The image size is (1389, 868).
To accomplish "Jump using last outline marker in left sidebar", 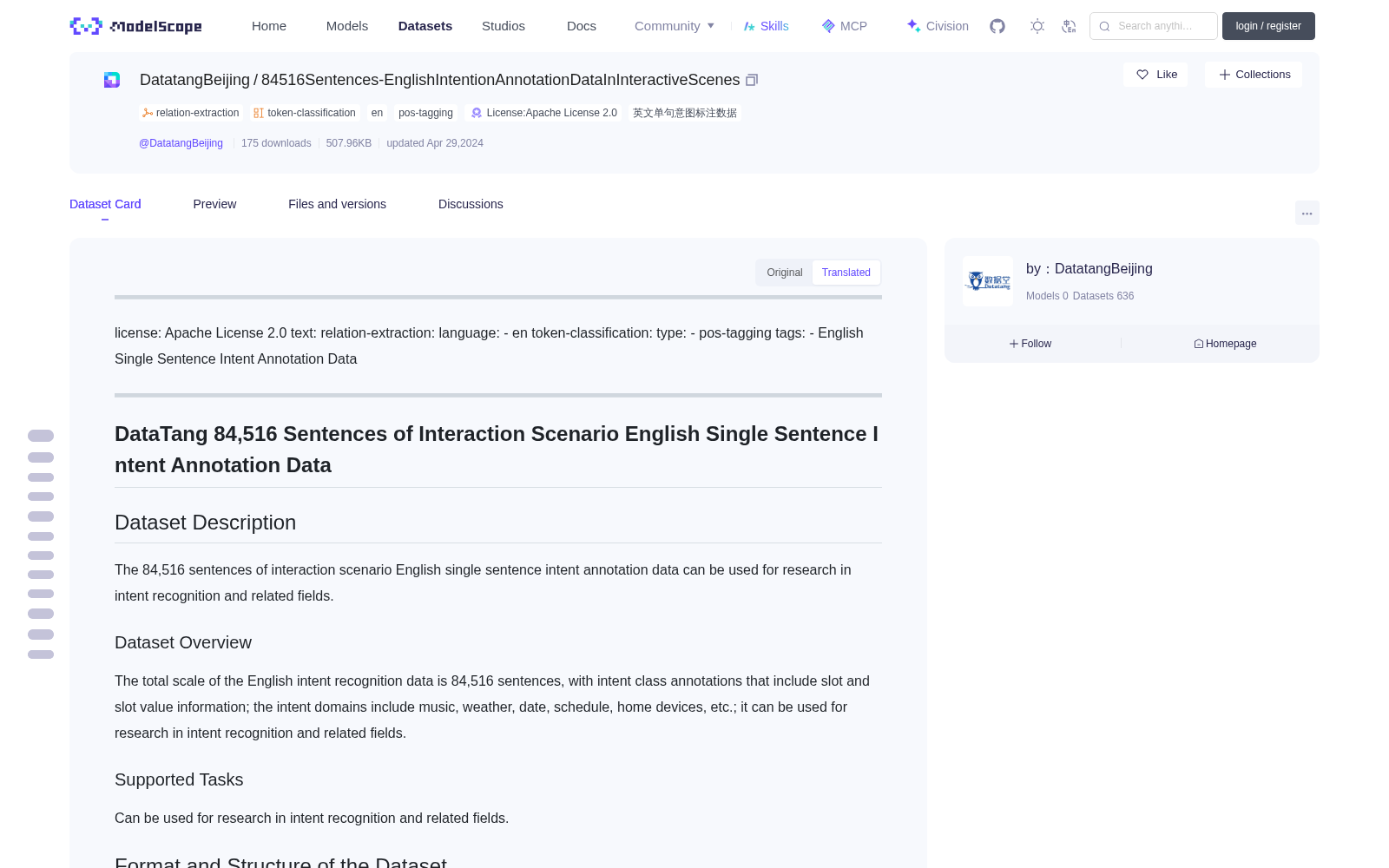I will (41, 654).
